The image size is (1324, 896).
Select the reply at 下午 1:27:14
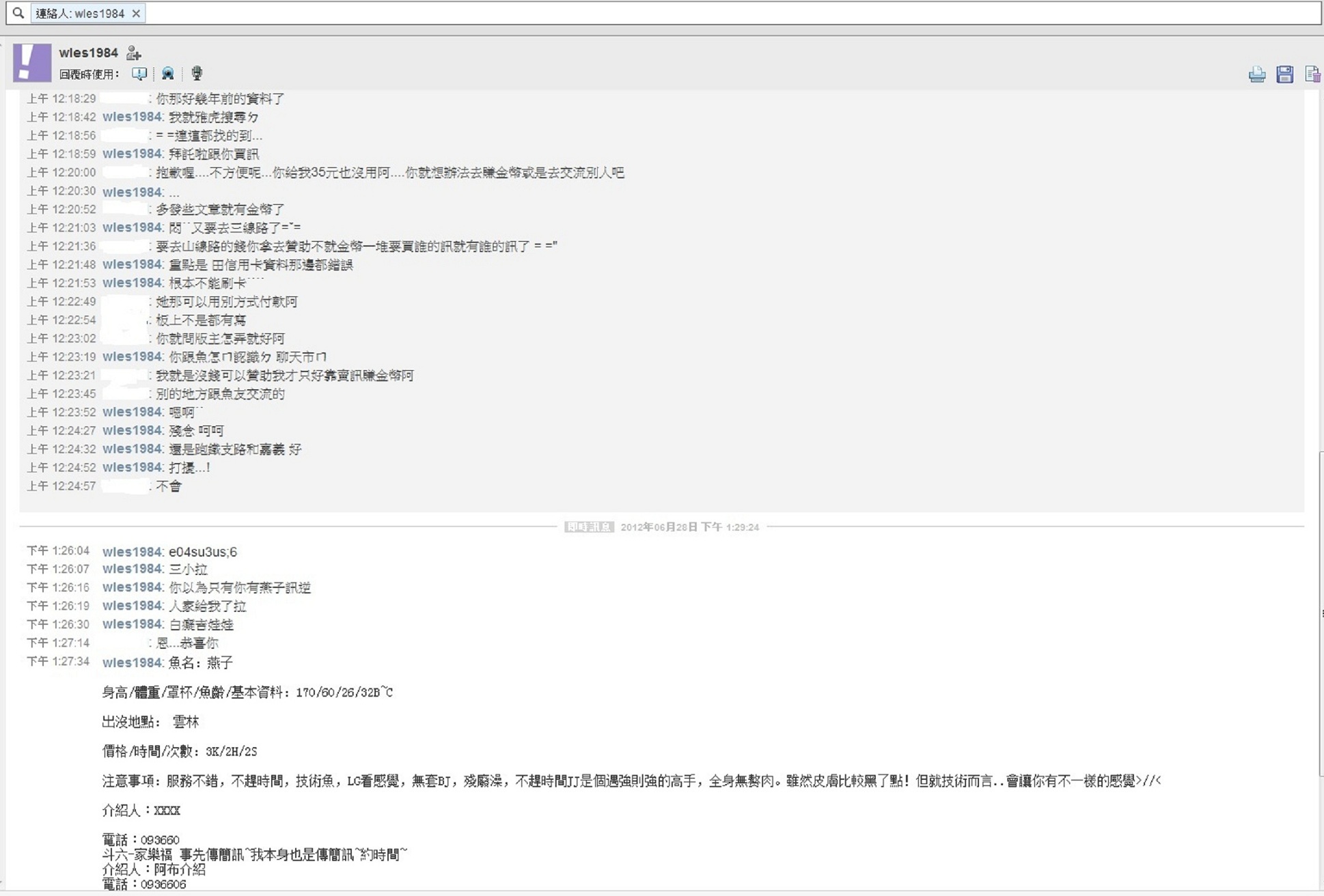point(187,643)
